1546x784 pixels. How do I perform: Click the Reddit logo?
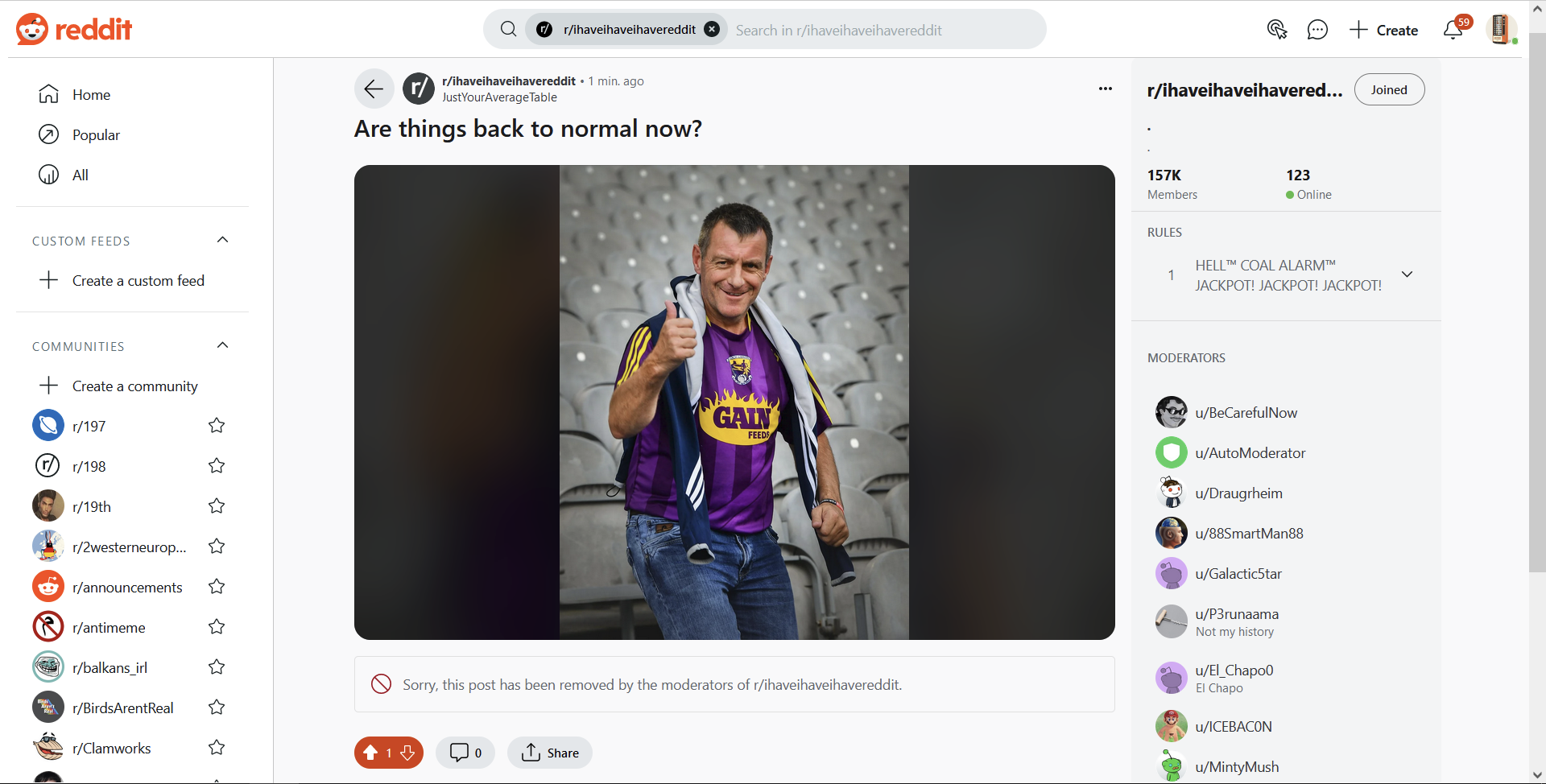pyautogui.click(x=74, y=30)
